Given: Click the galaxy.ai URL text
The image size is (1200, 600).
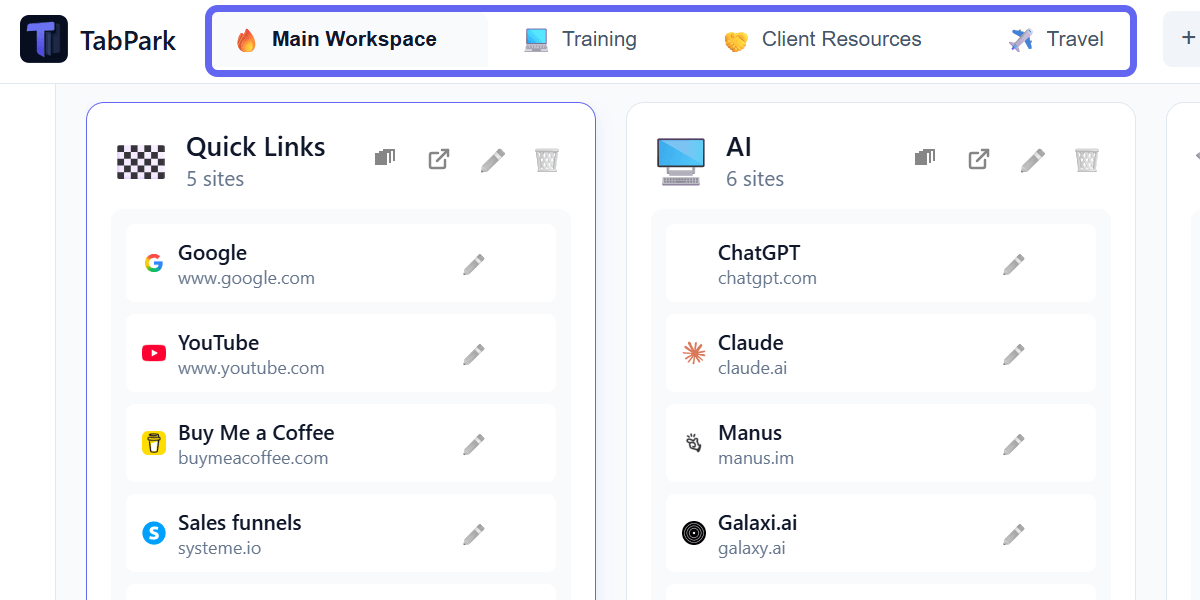Looking at the screenshot, I should (751, 548).
